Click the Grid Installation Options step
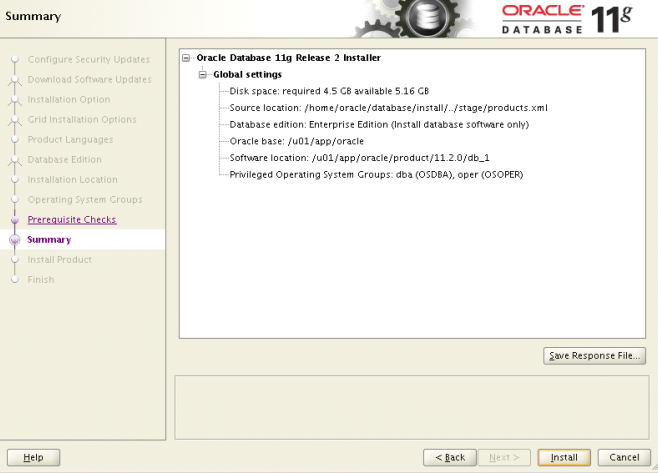This screenshot has width=658, height=473. click(x=82, y=120)
